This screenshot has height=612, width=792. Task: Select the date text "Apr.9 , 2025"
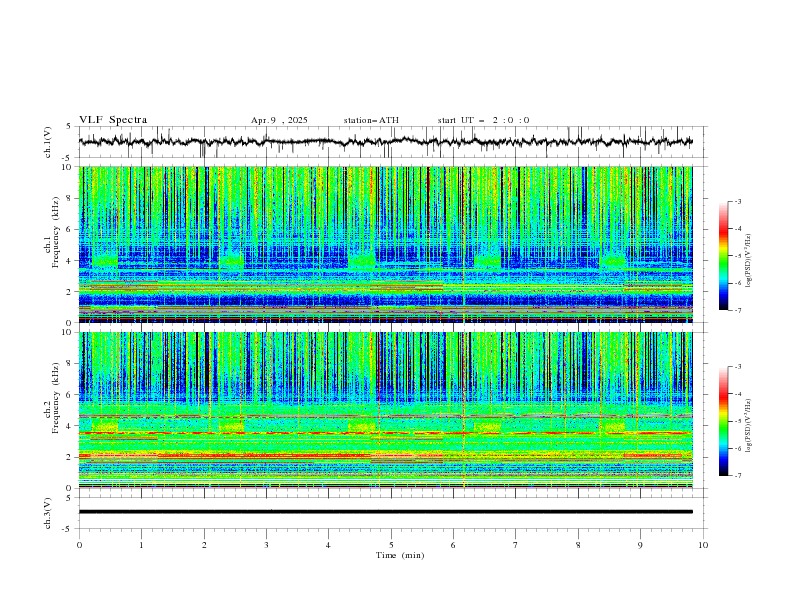click(x=279, y=120)
